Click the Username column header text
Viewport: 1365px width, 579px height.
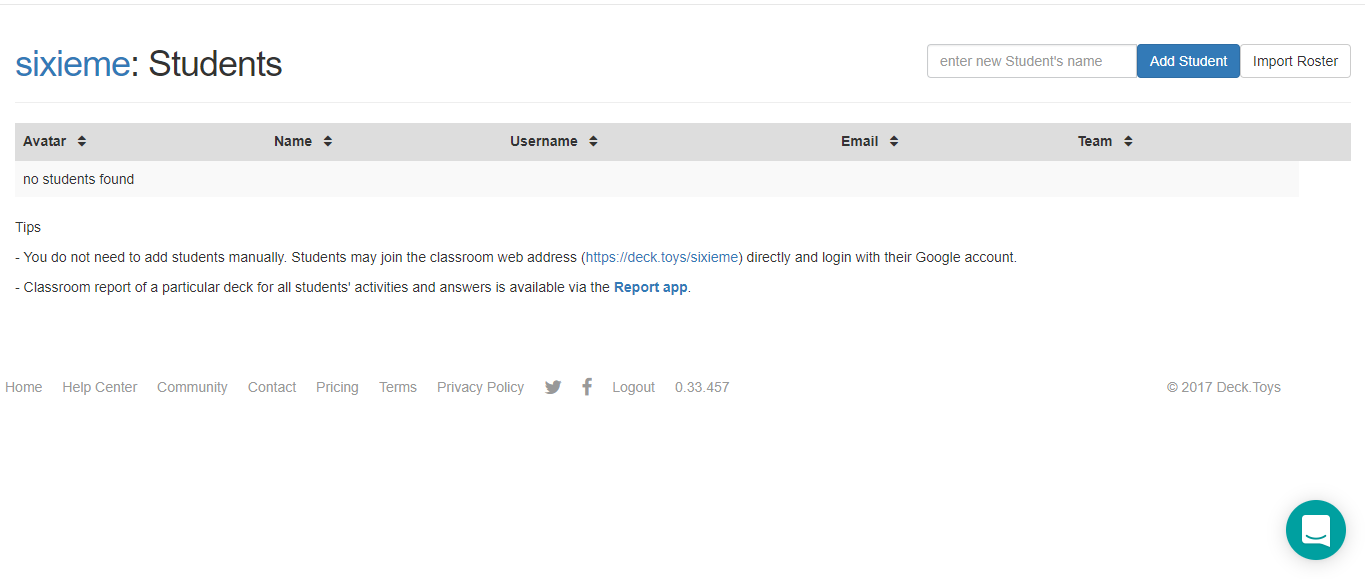pos(544,141)
